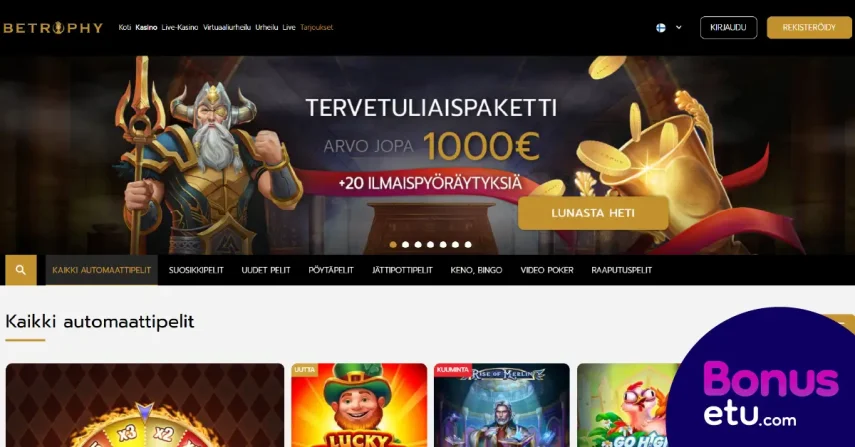Select the last banner carousel dot
The width and height of the screenshot is (855, 447).
click(468, 245)
